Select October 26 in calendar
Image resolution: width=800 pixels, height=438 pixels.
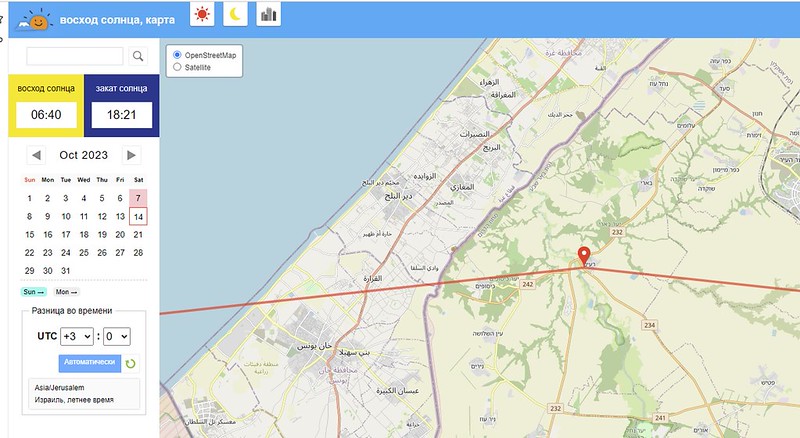point(102,253)
